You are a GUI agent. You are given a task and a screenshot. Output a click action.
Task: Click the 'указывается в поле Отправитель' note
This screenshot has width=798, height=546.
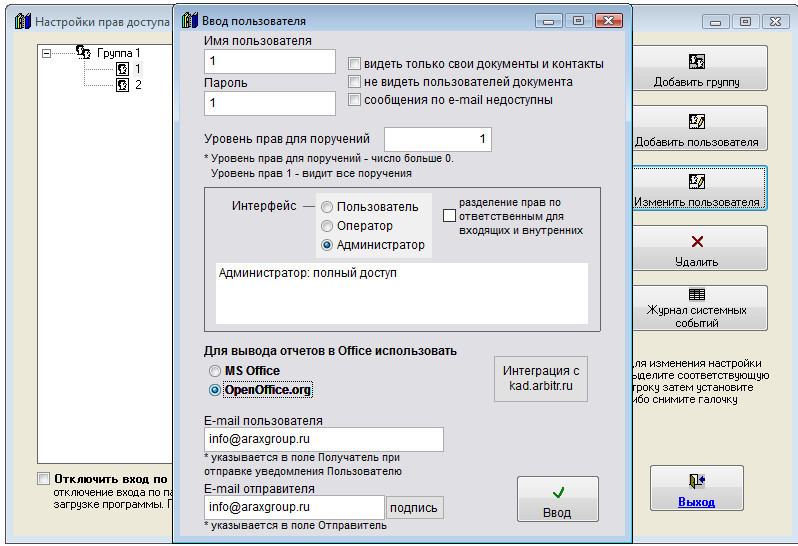click(x=295, y=526)
